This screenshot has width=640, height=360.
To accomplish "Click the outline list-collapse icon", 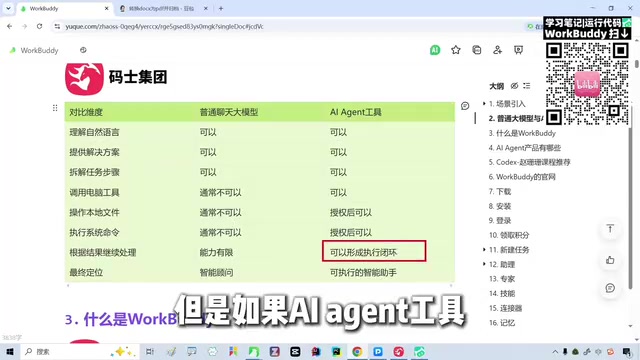I will 527,86.
